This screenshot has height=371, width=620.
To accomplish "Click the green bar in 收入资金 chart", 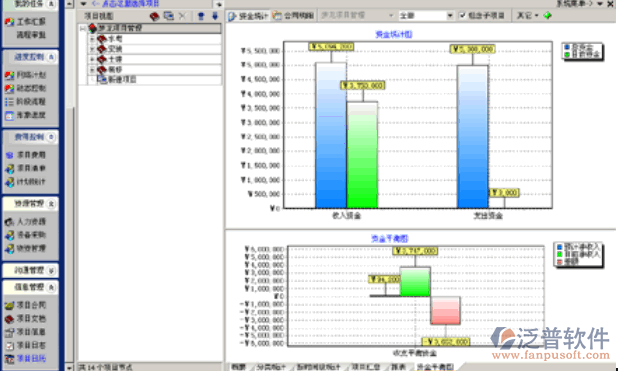I will pyautogui.click(x=362, y=155).
